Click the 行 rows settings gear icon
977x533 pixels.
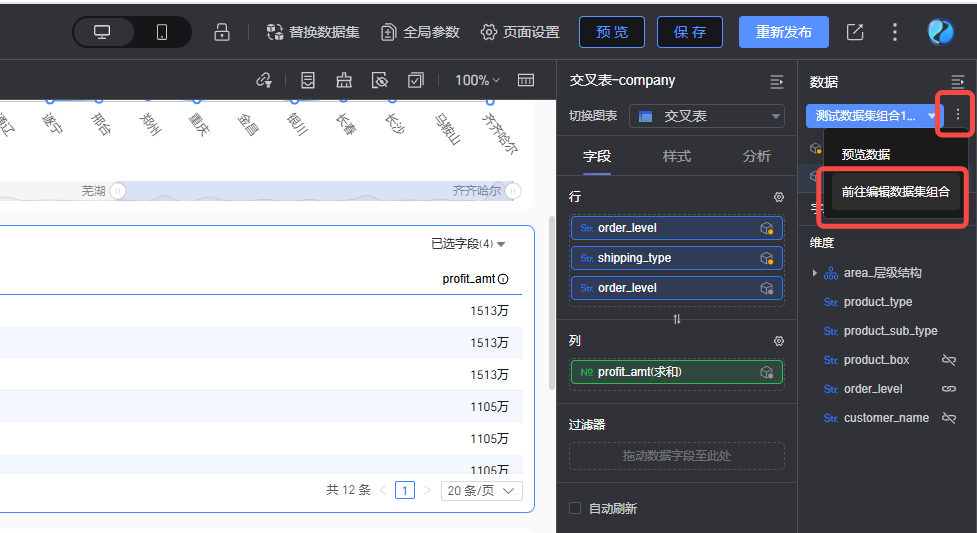point(779,198)
